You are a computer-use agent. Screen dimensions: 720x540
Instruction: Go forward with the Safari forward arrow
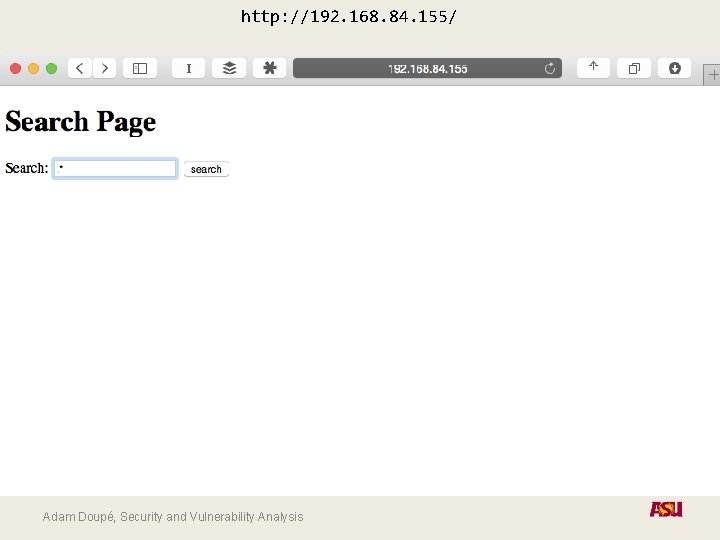coord(104,68)
